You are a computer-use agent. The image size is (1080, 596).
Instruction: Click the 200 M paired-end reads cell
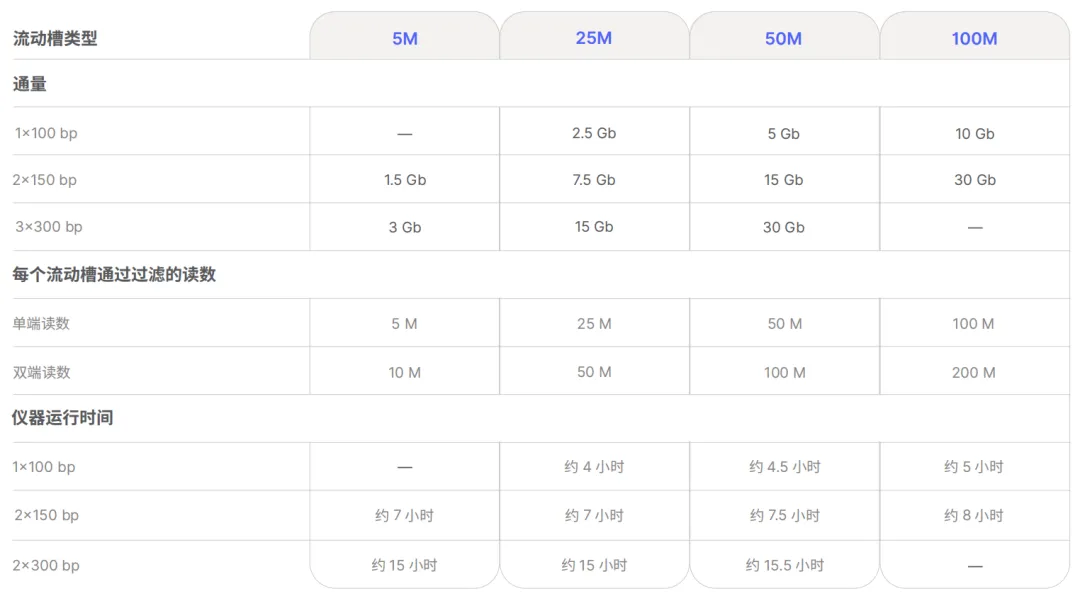click(x=974, y=373)
